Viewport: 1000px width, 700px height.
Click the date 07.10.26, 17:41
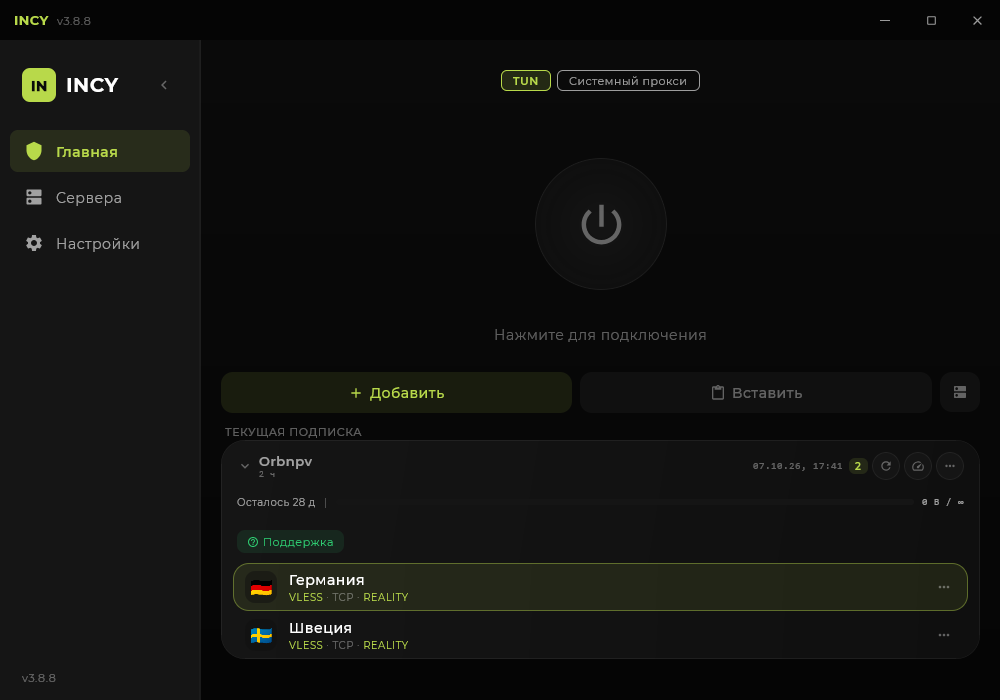click(797, 466)
